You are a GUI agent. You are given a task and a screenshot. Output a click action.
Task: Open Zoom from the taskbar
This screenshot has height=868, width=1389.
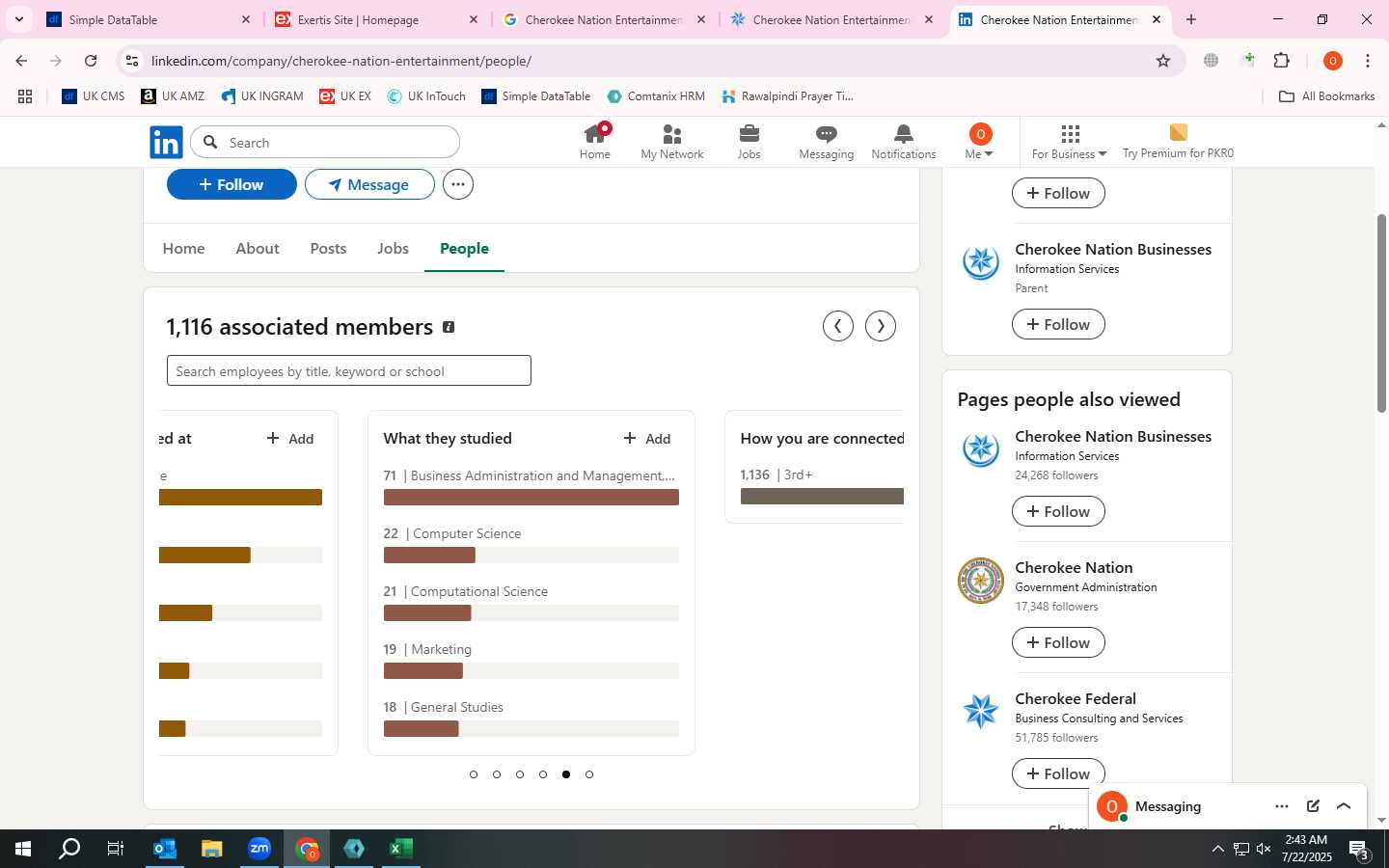[x=259, y=849]
